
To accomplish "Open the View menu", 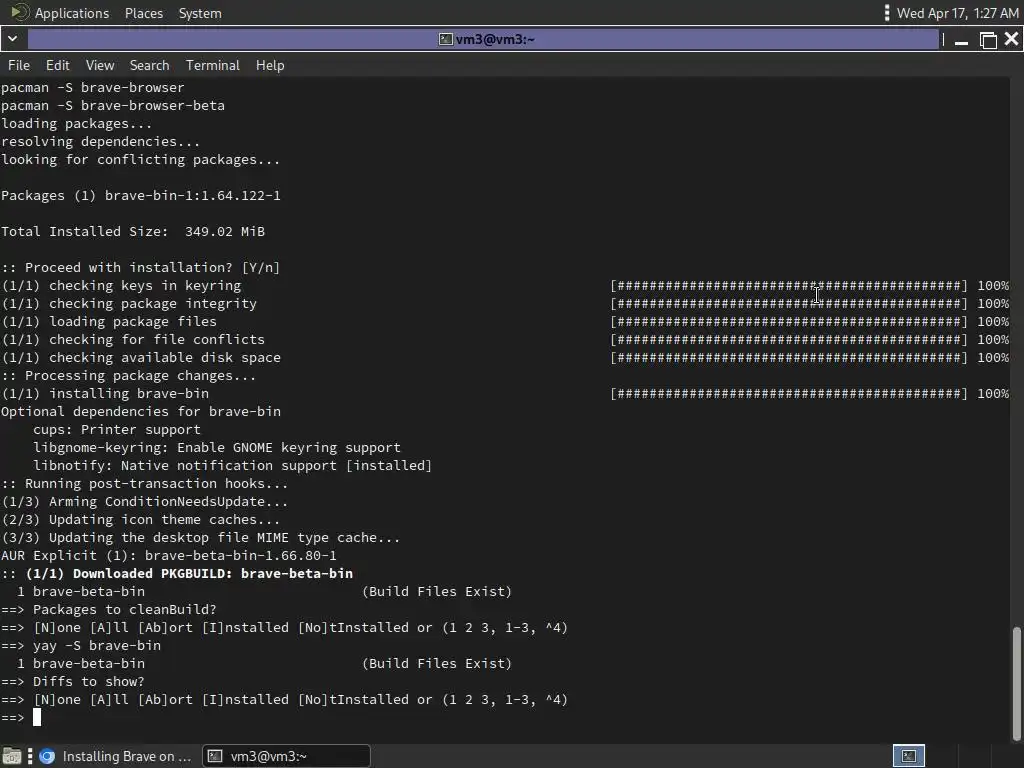I will [x=100, y=65].
